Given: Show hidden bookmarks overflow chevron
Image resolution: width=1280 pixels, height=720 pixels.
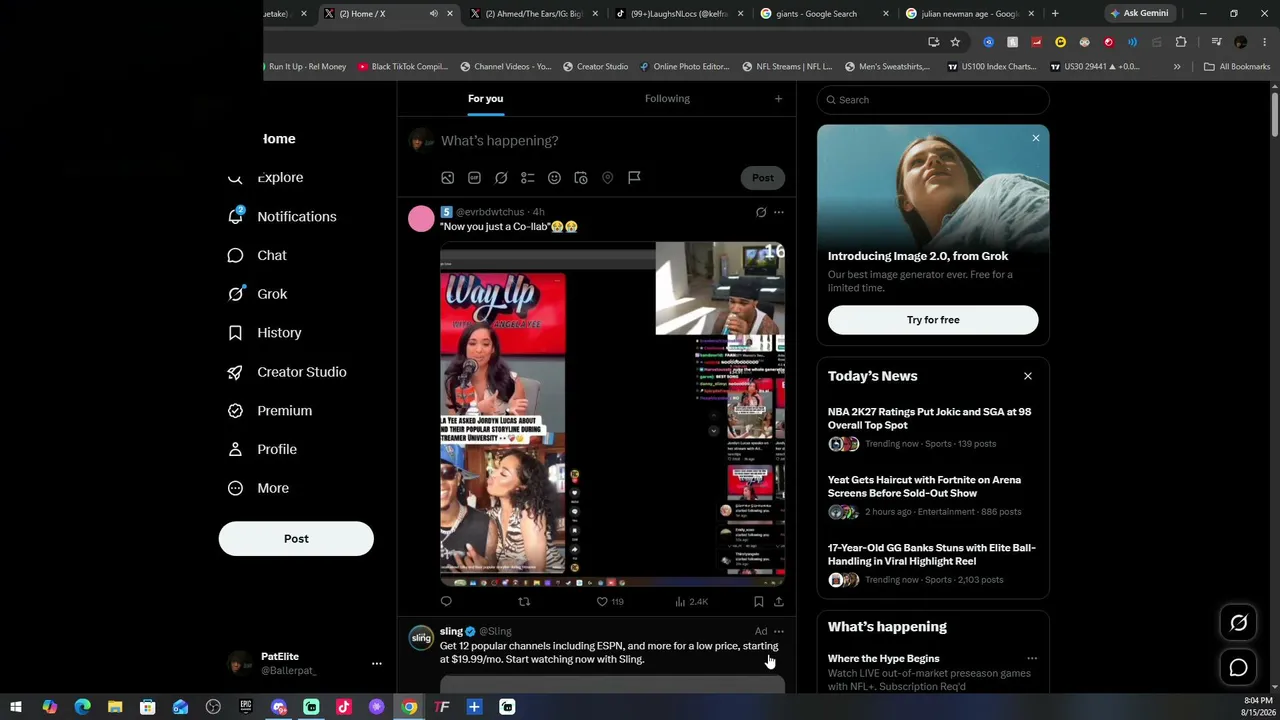Looking at the screenshot, I should click(x=1177, y=67).
